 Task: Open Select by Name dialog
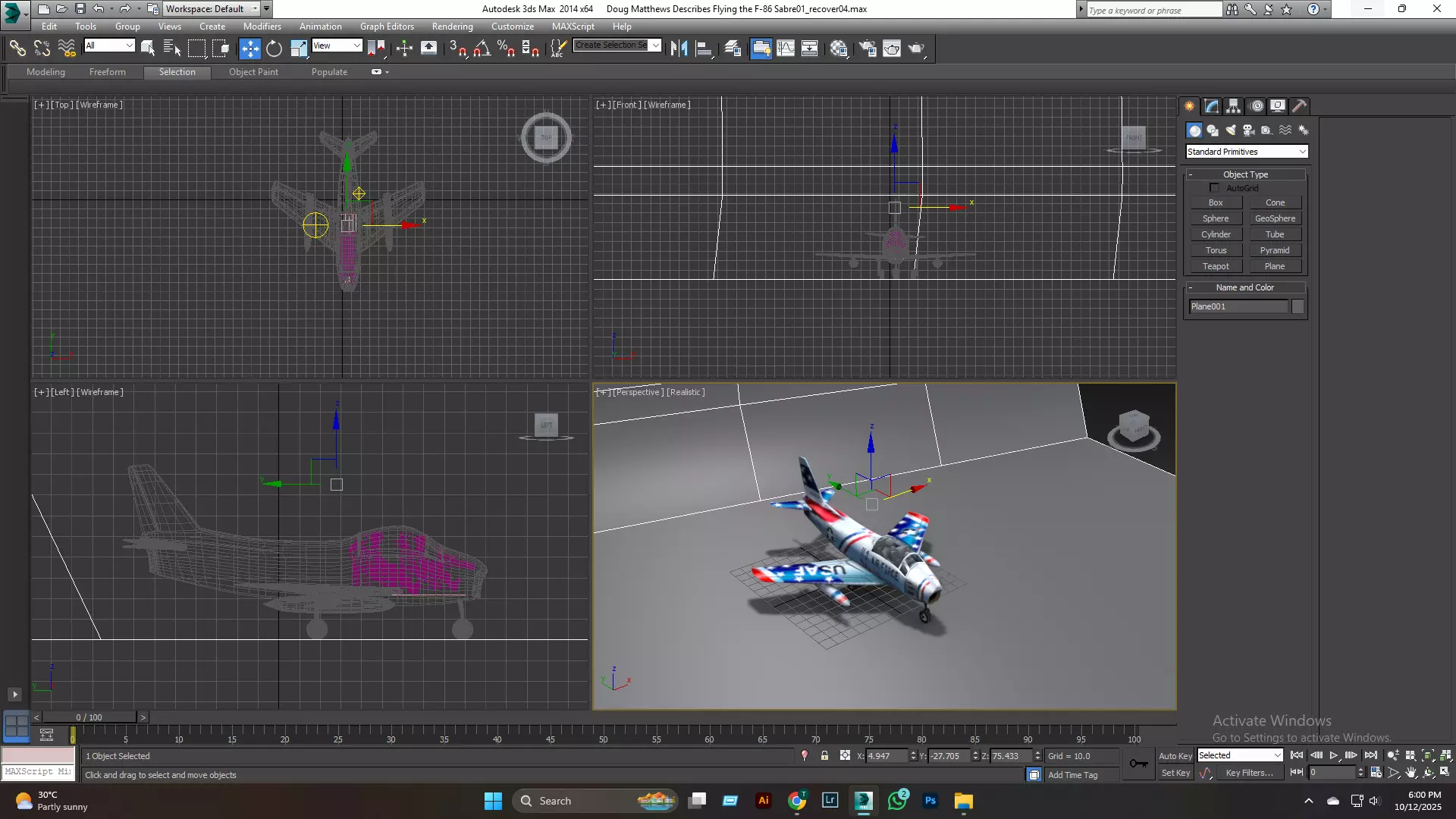pos(172,49)
